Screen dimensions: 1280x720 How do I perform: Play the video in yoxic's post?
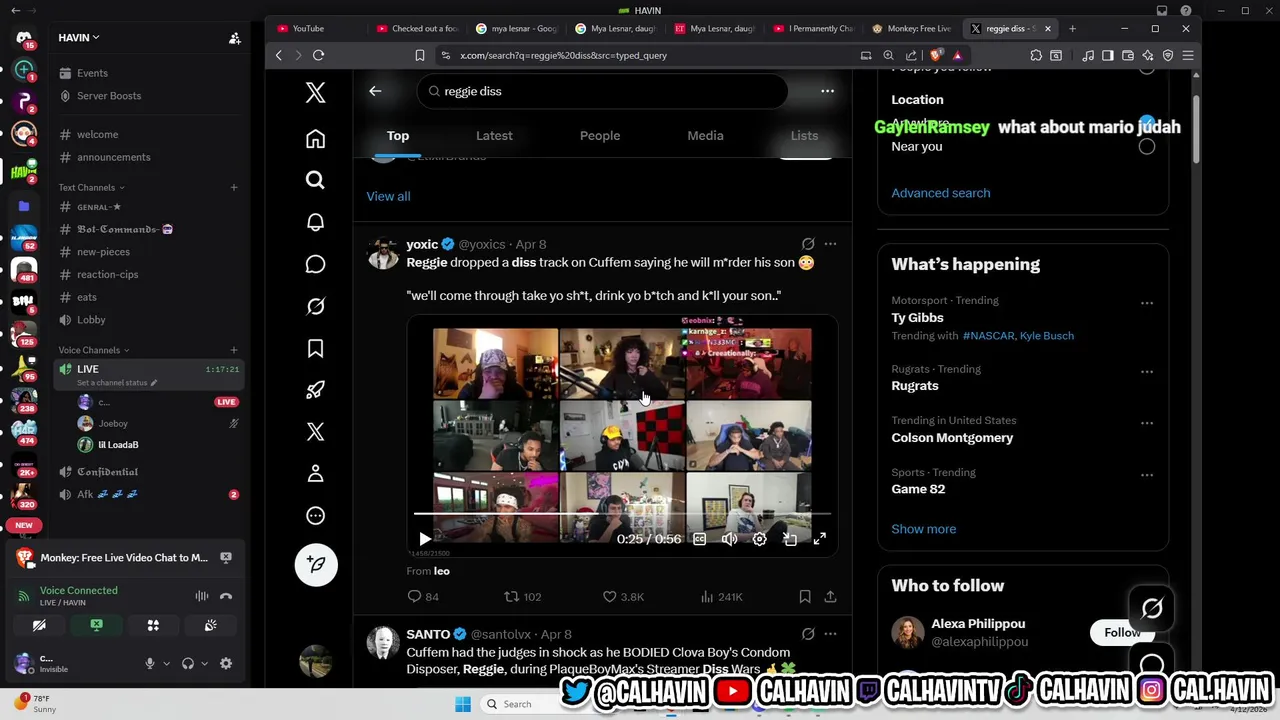point(425,539)
